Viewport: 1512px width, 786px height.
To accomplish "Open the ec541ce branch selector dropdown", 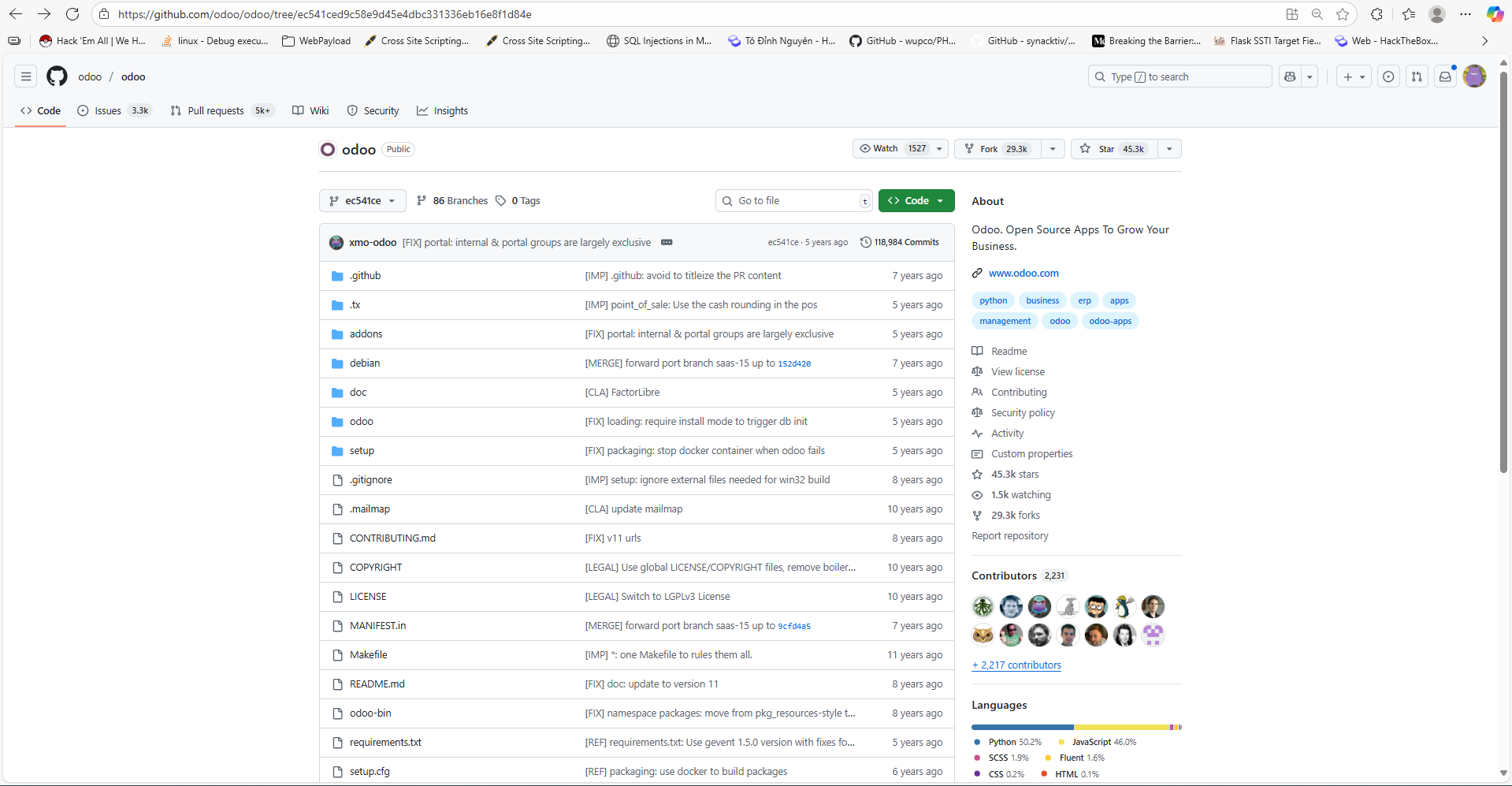I will pyautogui.click(x=362, y=201).
